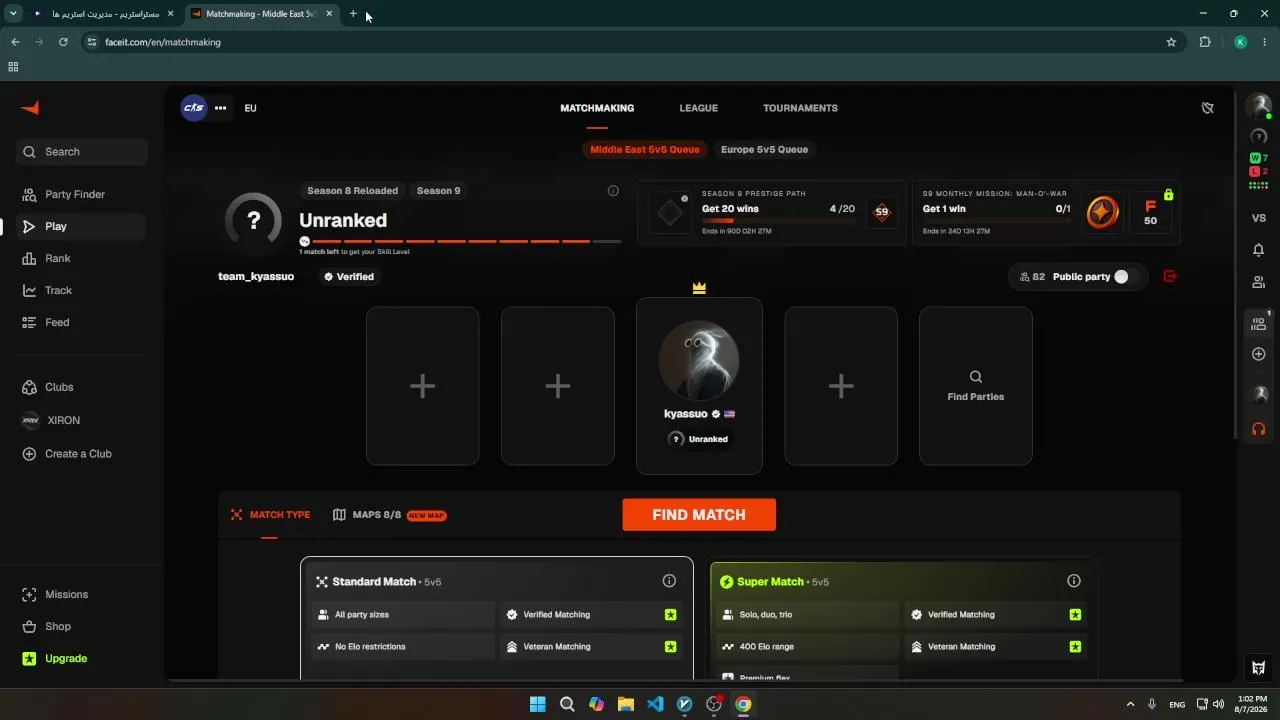Bookmark this page with the star icon
Image resolution: width=1280 pixels, height=720 pixels.
(x=1171, y=42)
